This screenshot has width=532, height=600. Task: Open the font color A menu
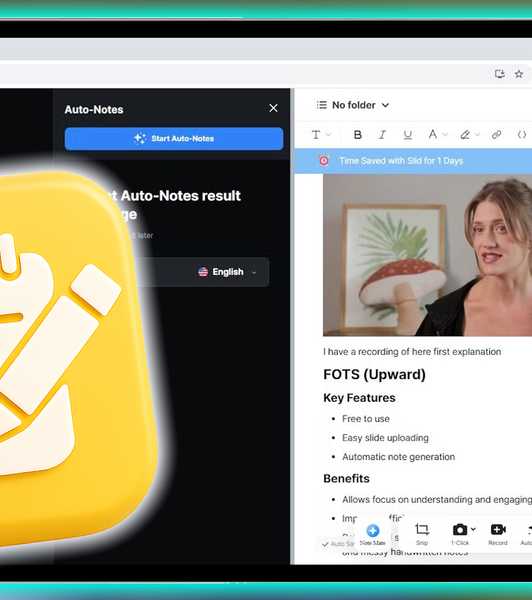[x=437, y=134]
